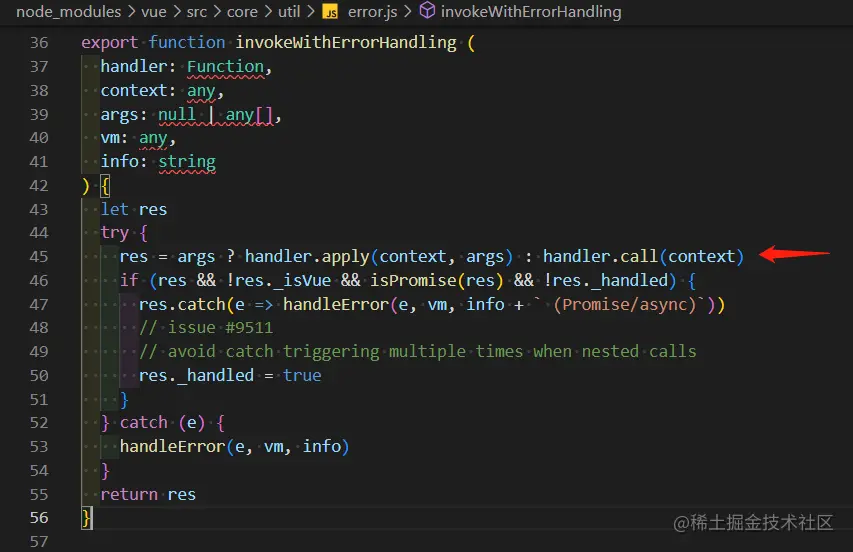
Task: Expand chevron after node_modules breadcrumb
Action: 131,11
